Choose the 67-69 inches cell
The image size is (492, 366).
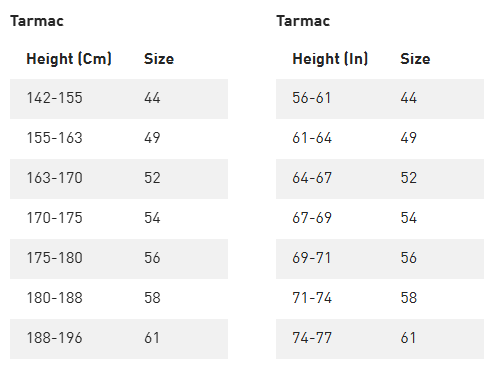pos(312,218)
